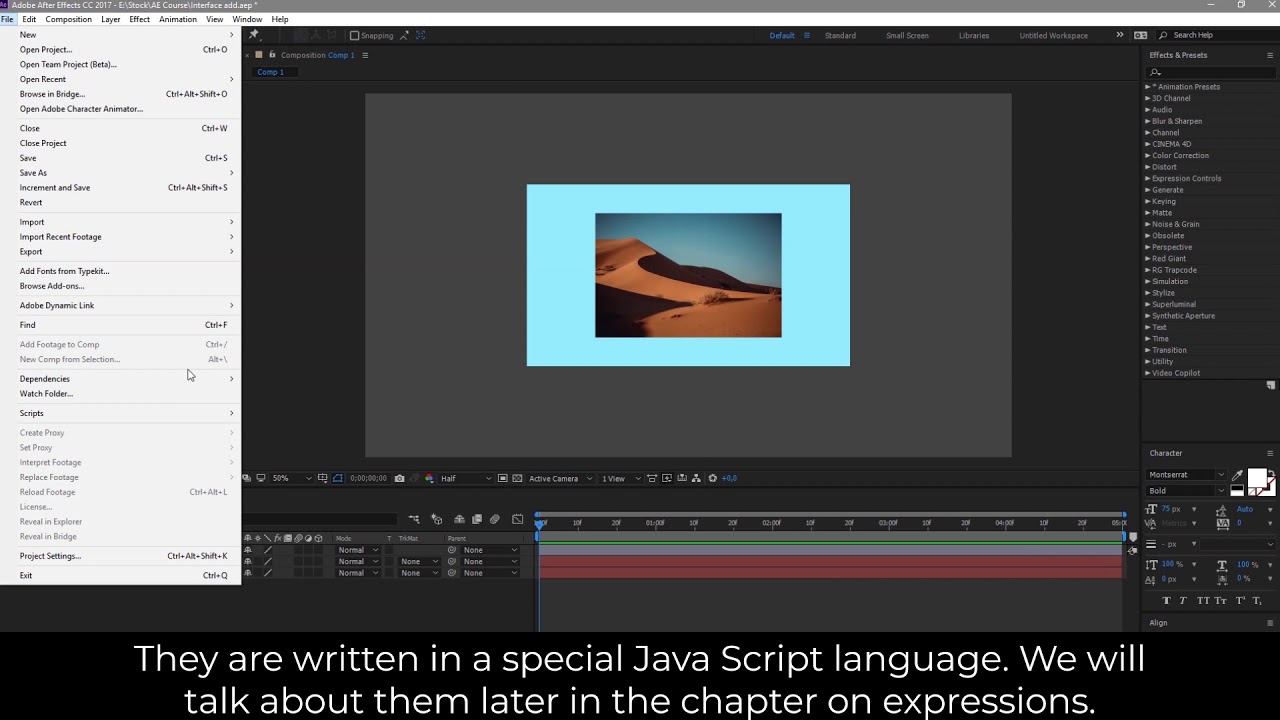The image size is (1280, 720).
Task: Enable the Snapping checkbox
Action: 354,35
